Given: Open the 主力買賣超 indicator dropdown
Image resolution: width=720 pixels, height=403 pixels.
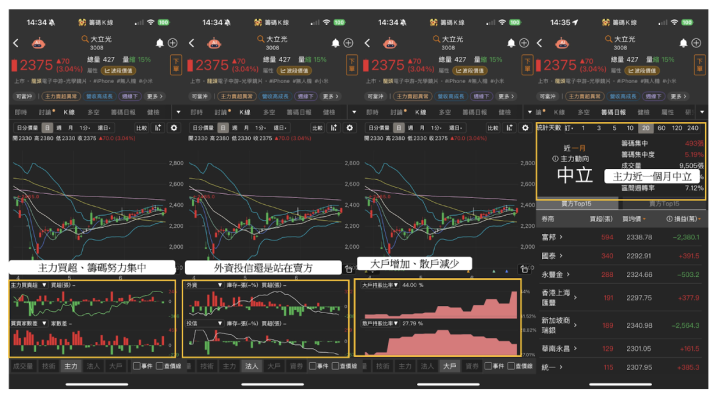Looking at the screenshot, I should 29,285.
